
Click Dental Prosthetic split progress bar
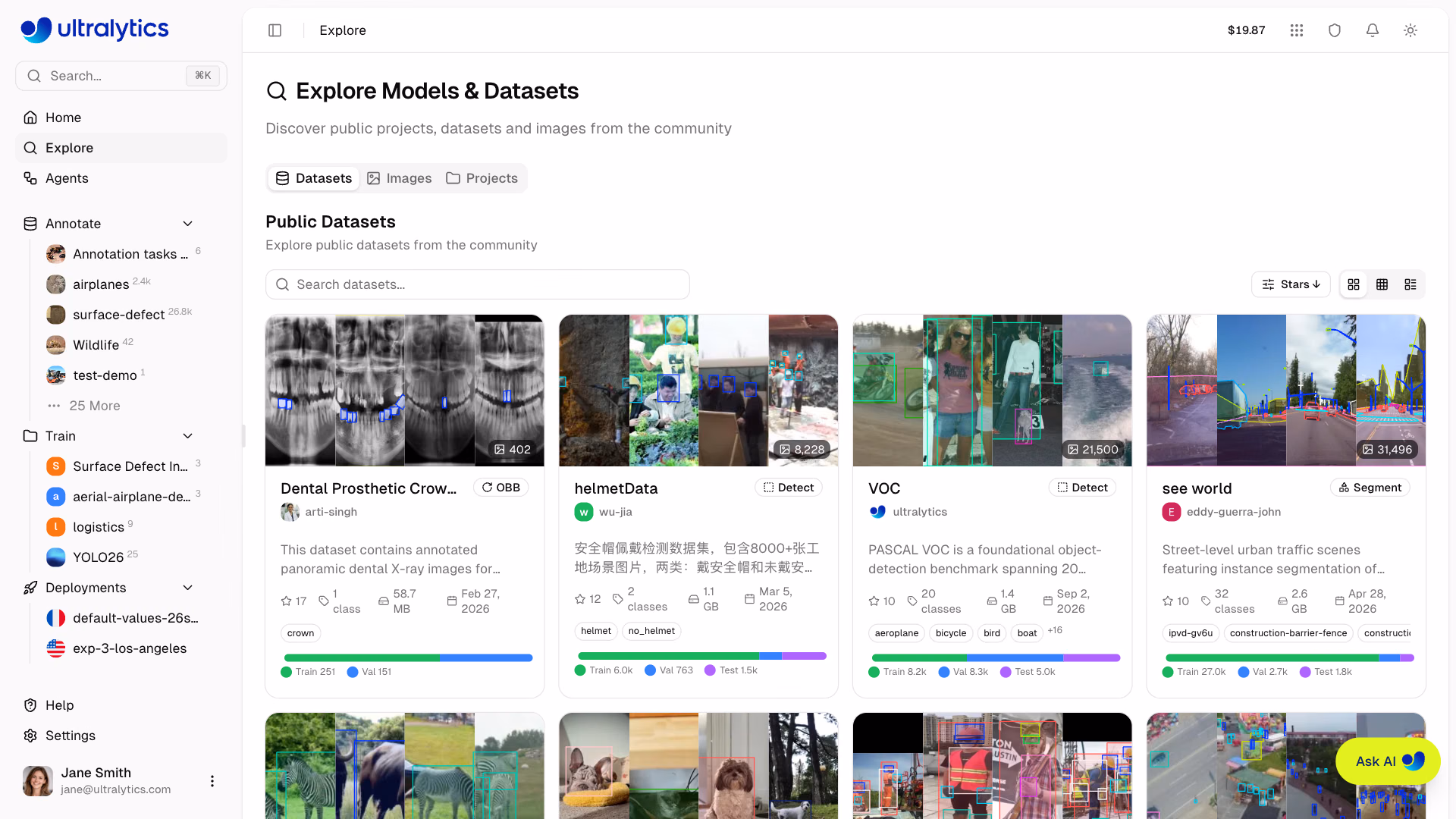[408, 657]
